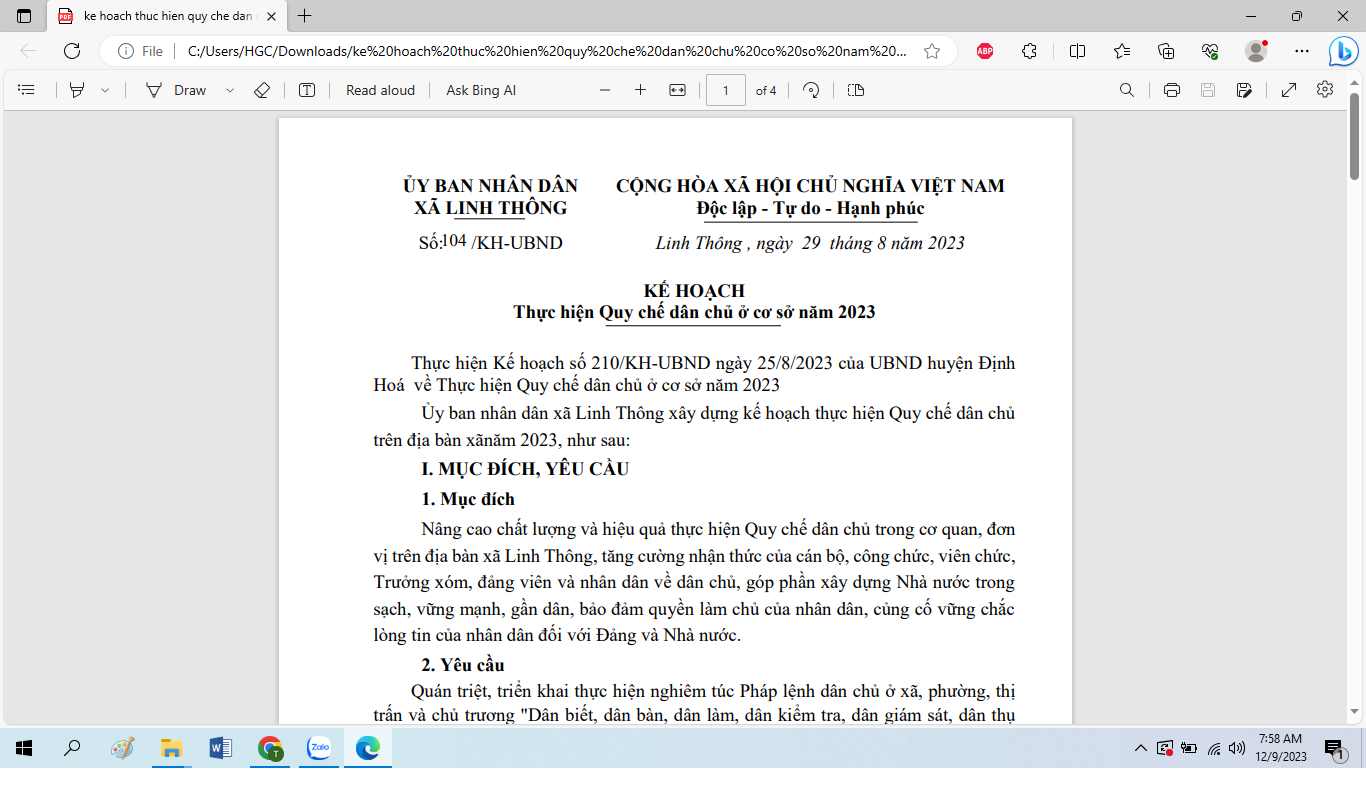1366x786 pixels.
Task: Select the PDF document tab
Action: [167, 16]
